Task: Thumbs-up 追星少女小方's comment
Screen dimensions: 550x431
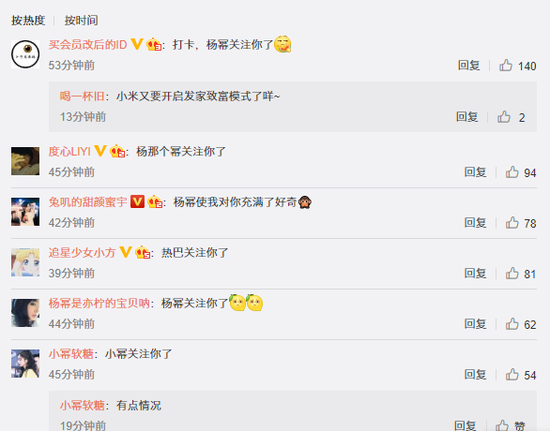Action: (512, 273)
